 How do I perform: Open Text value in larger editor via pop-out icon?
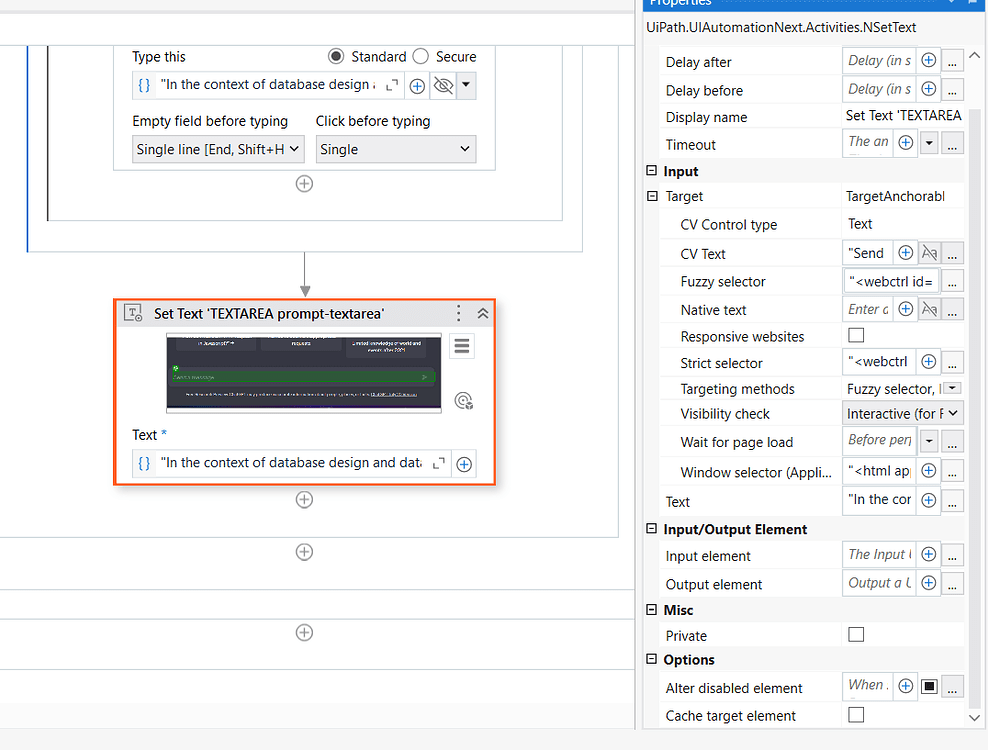[x=437, y=463]
